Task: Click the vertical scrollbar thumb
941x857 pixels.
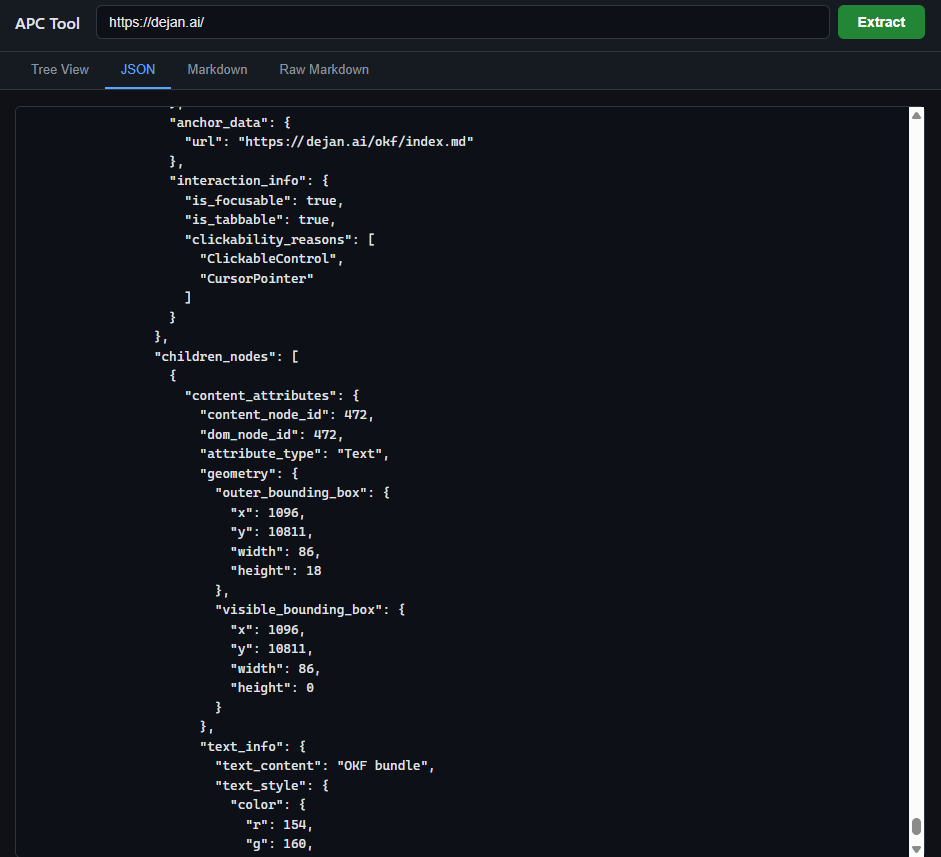Action: [916, 826]
